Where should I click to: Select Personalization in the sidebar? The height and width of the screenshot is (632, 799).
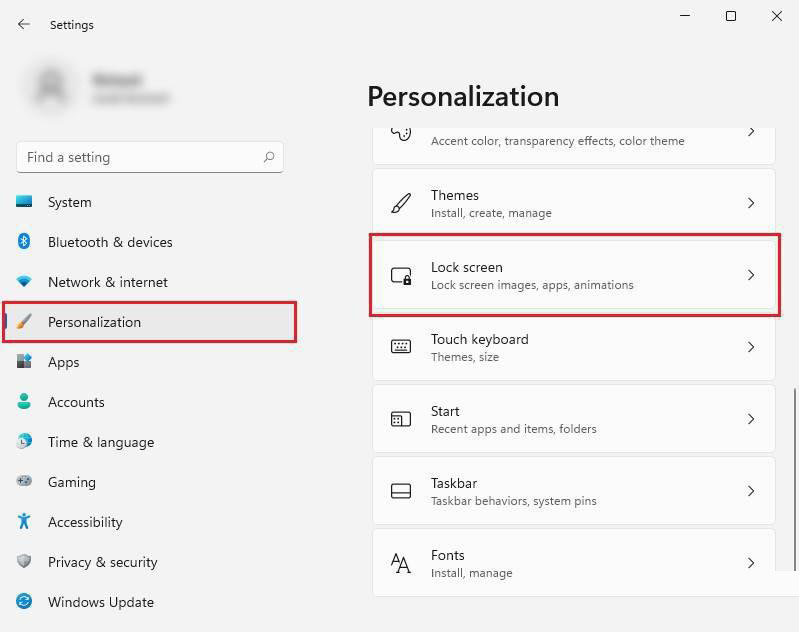click(x=94, y=322)
